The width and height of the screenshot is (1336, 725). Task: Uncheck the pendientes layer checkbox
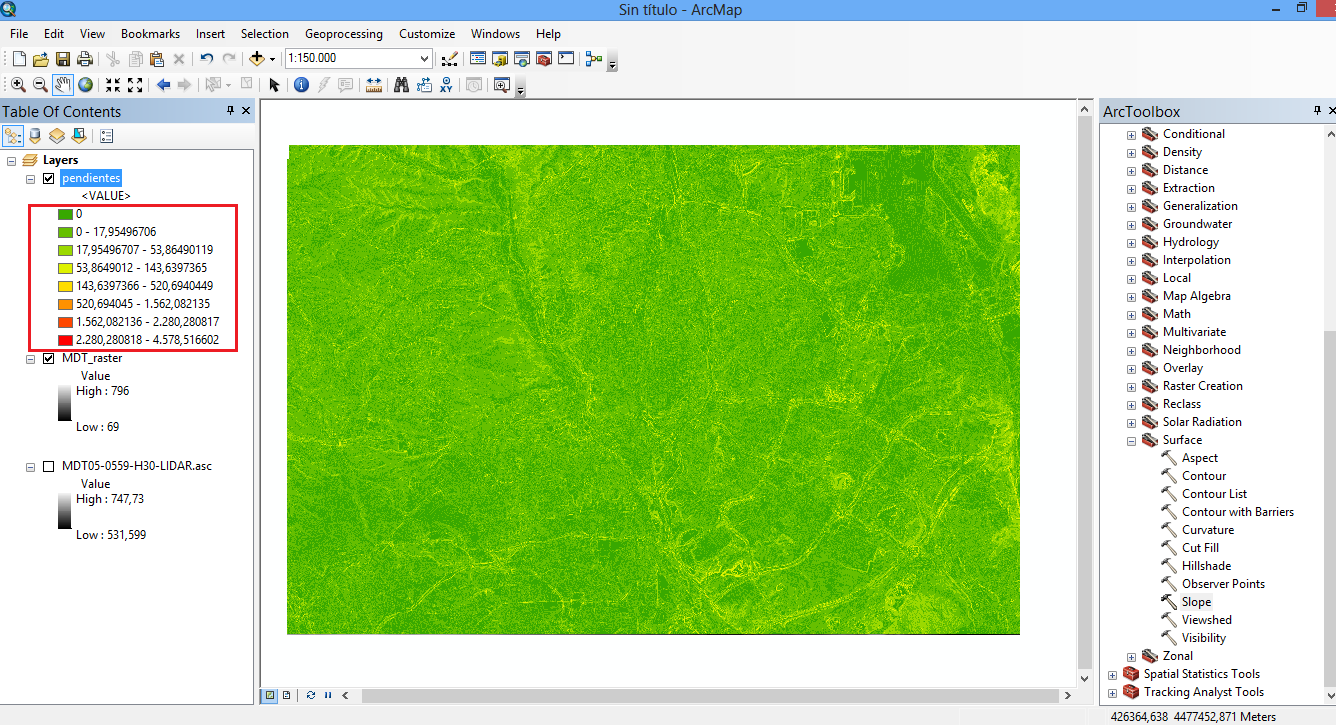[x=48, y=178]
